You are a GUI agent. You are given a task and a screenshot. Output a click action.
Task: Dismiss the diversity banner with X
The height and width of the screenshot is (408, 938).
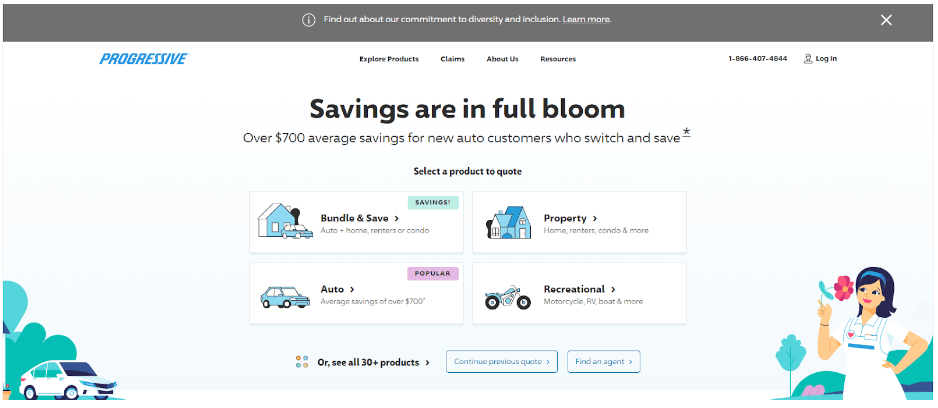(x=886, y=20)
